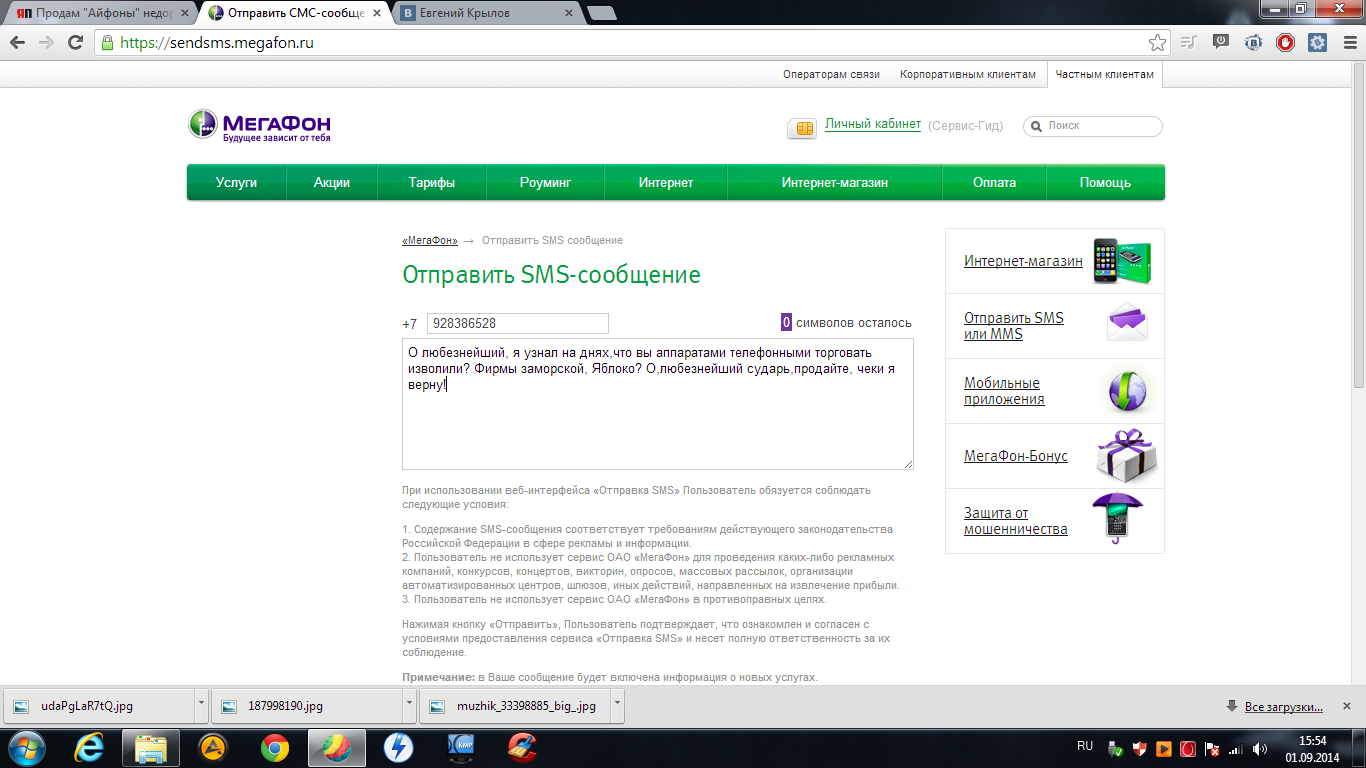
Task: Open the Услуги menu
Action: point(237,183)
